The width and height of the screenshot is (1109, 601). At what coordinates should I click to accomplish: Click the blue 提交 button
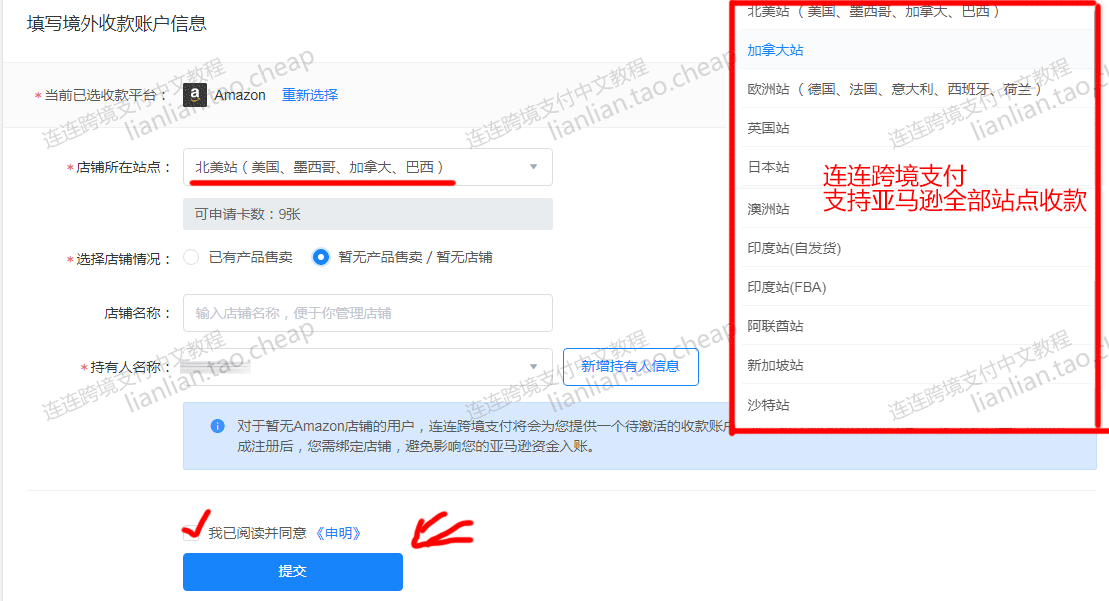click(x=293, y=571)
